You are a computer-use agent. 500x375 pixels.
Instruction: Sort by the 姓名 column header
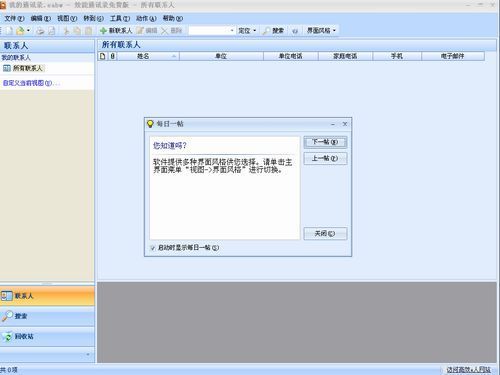pyautogui.click(x=148, y=56)
